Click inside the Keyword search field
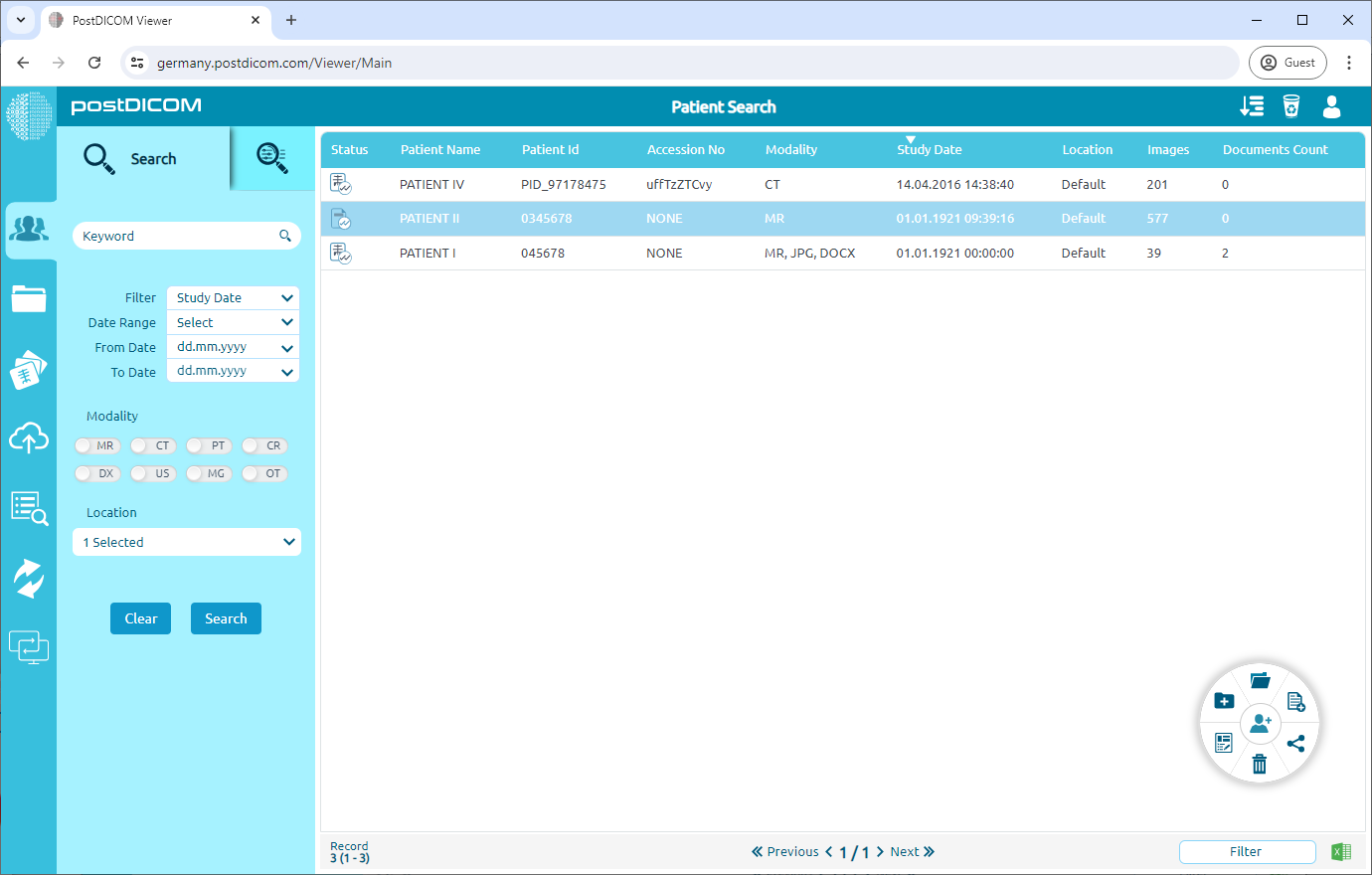This screenshot has width=1372, height=875. point(179,236)
